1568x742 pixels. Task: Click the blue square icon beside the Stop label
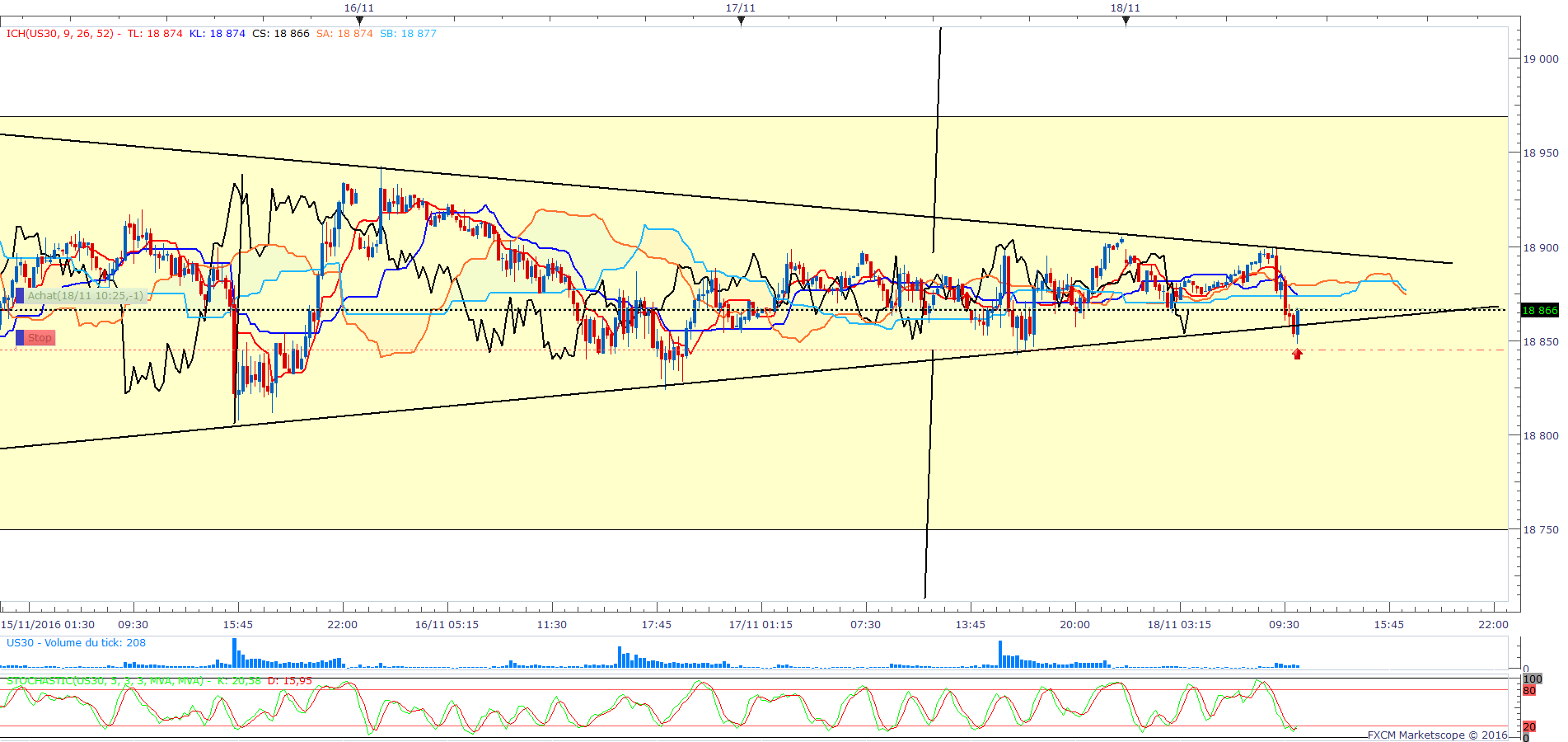tap(20, 338)
